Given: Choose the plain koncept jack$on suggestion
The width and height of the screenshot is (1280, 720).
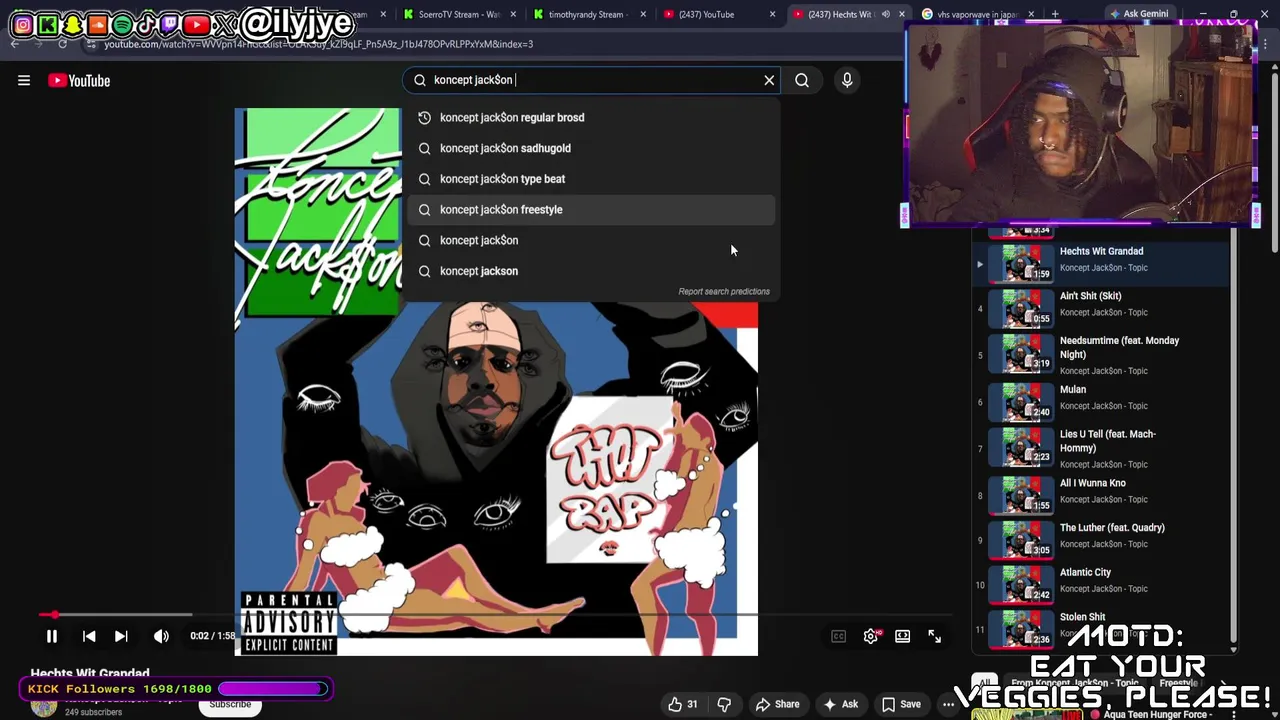Looking at the screenshot, I should point(590,240).
